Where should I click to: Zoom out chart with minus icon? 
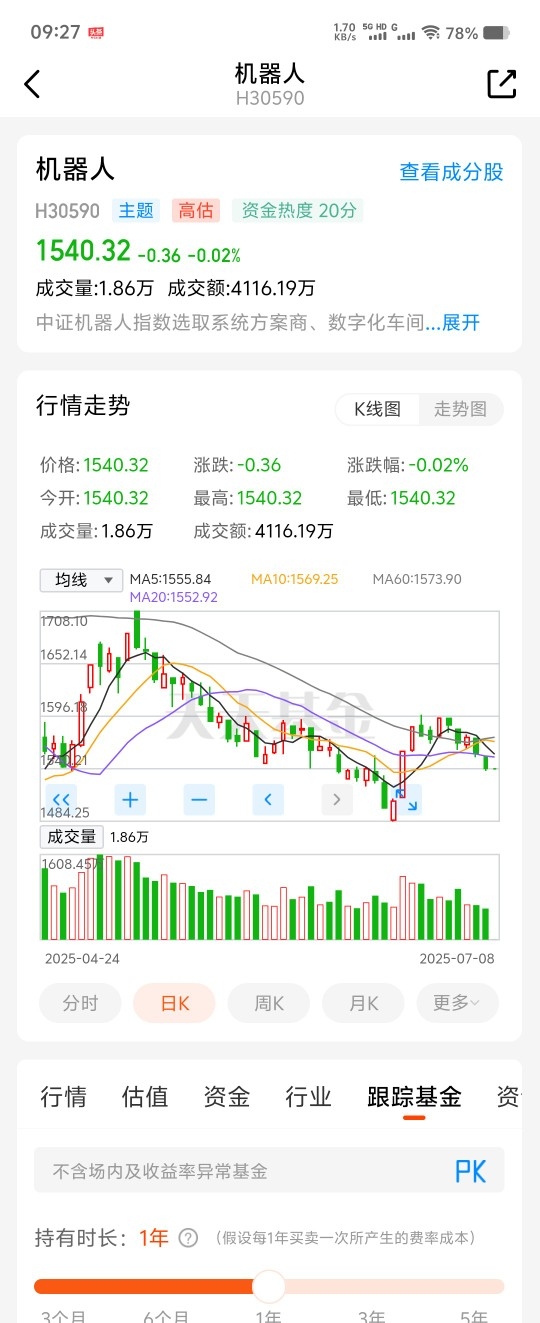pyautogui.click(x=199, y=799)
